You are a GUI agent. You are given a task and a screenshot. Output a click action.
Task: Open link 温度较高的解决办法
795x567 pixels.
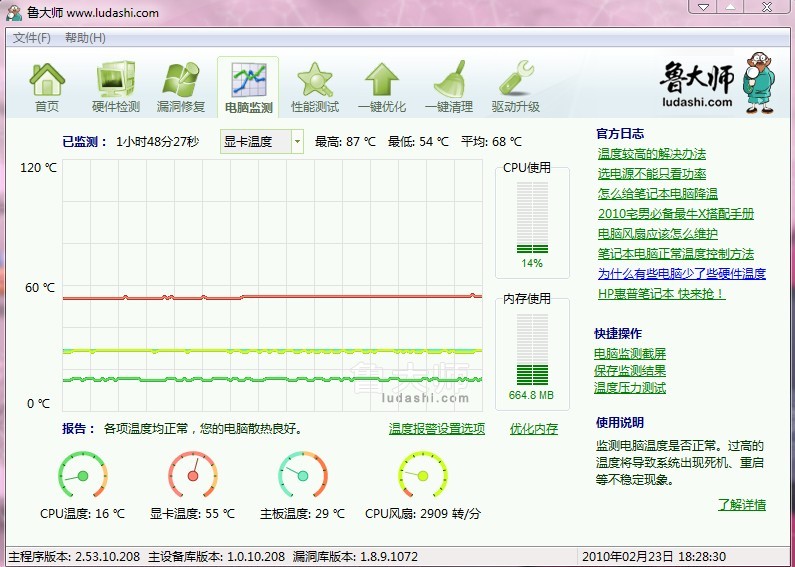coord(652,154)
